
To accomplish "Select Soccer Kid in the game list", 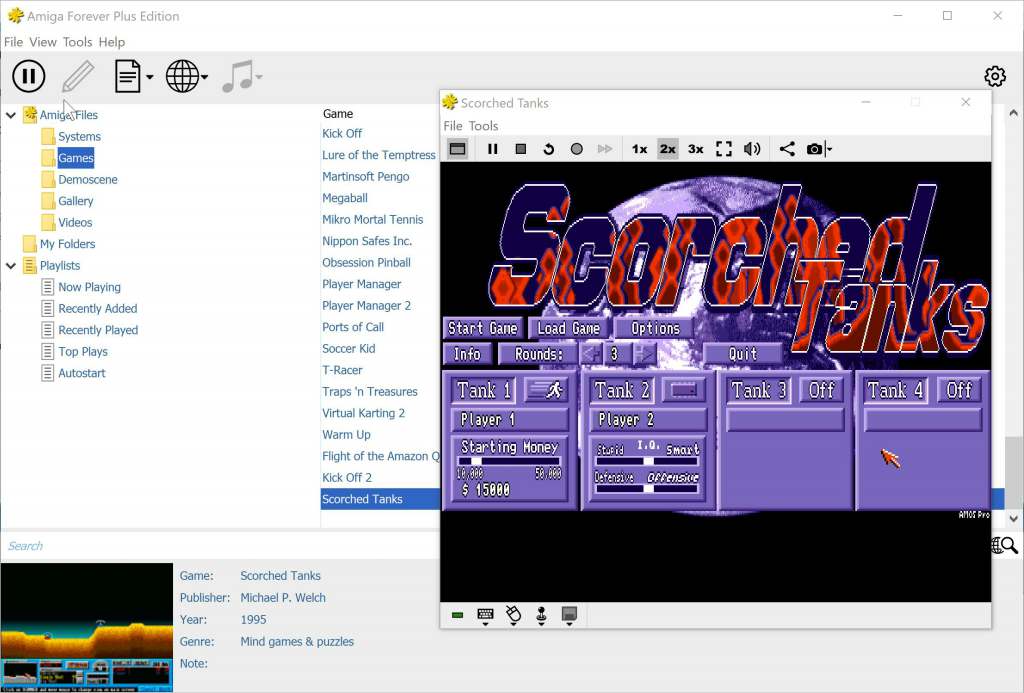I will pos(348,349).
